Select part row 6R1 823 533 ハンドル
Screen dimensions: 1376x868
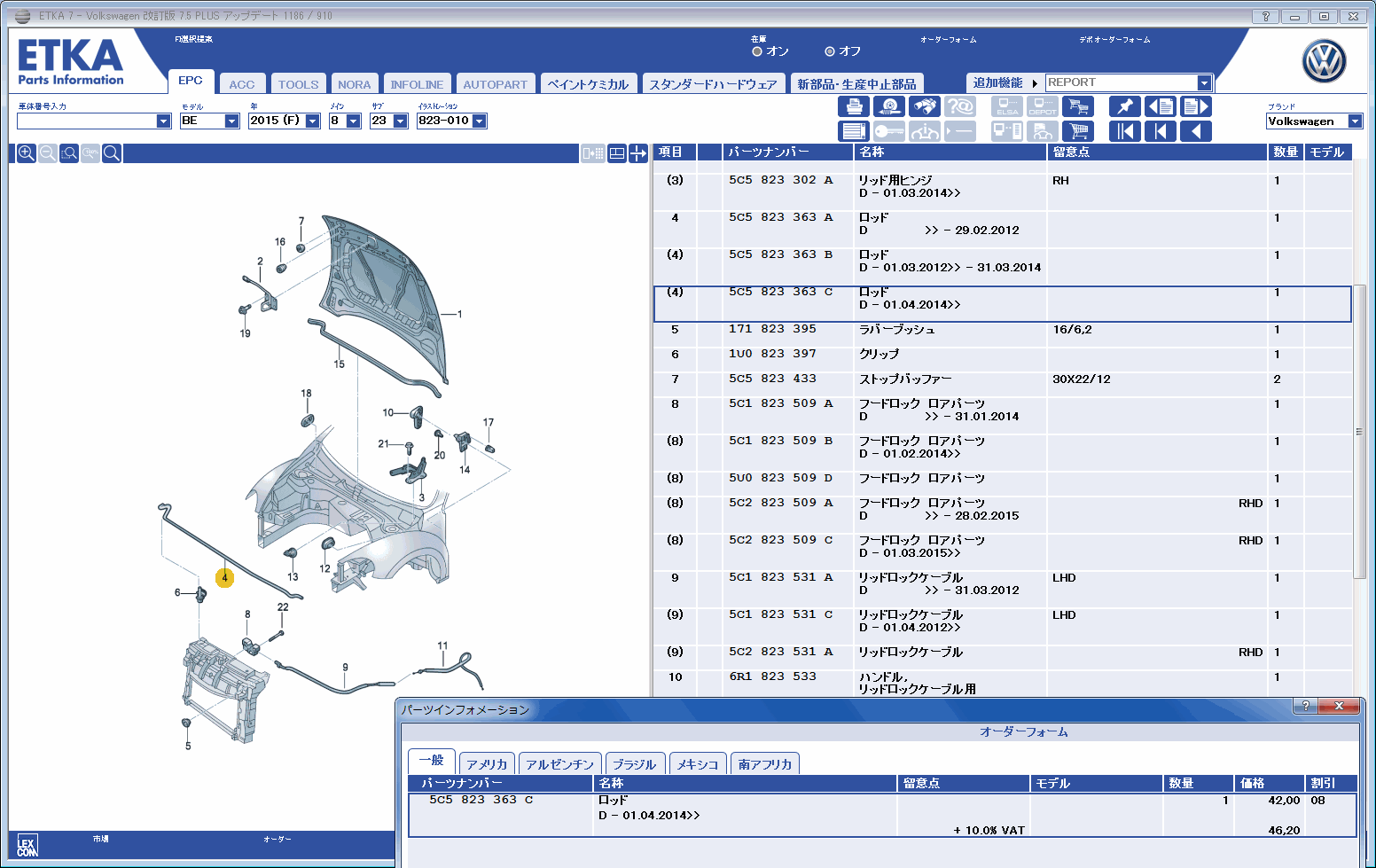coord(1003,683)
